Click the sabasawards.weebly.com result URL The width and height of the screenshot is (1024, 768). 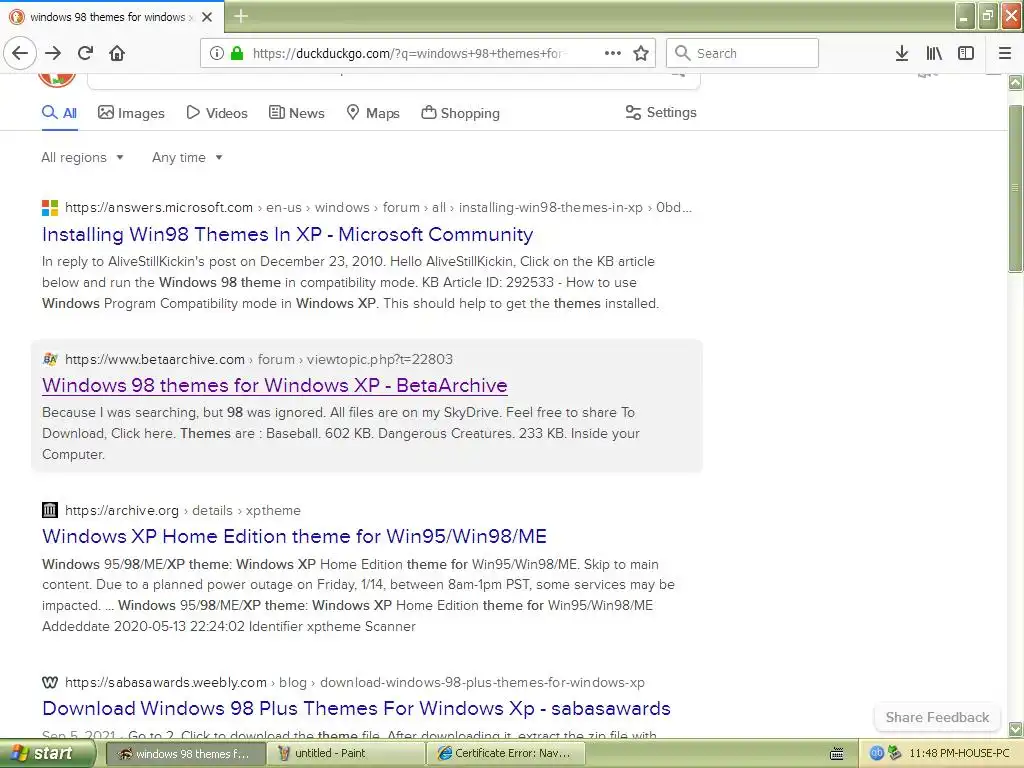pyautogui.click(x=355, y=682)
